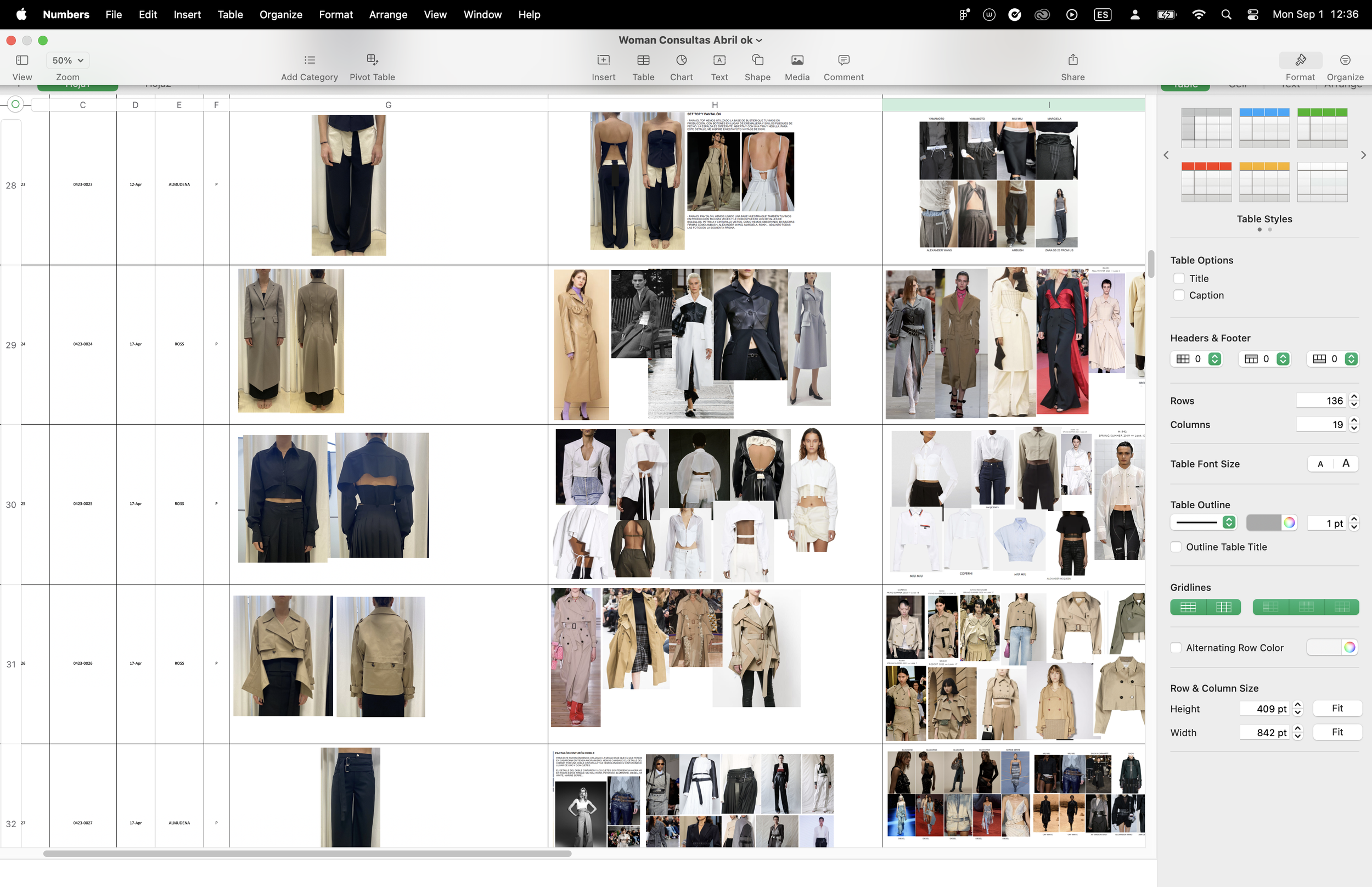The image size is (1372, 887).
Task: Expand the document title dropdown chevron
Action: pos(759,40)
